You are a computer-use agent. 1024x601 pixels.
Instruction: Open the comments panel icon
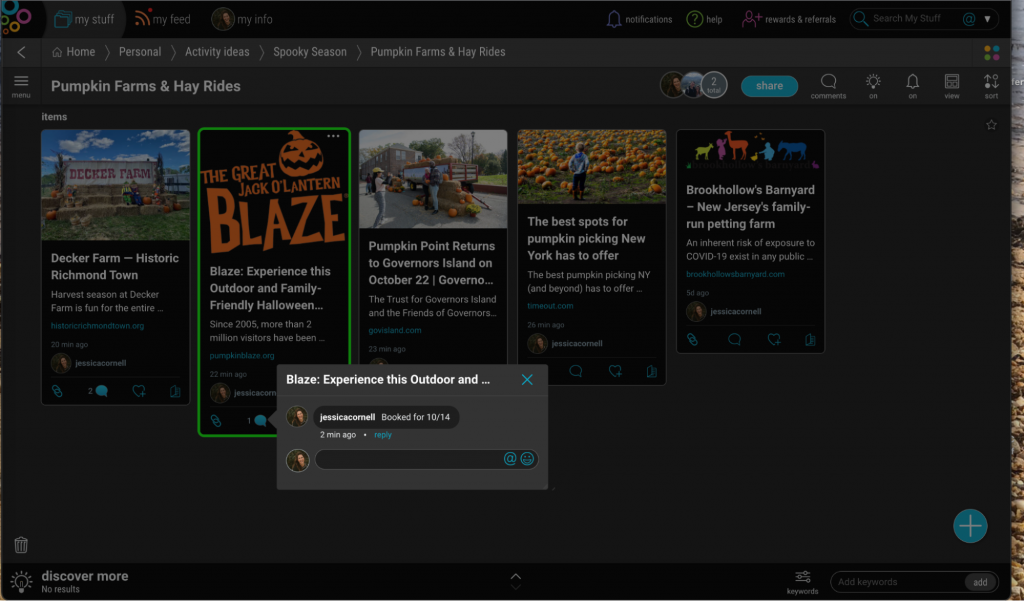[828, 86]
